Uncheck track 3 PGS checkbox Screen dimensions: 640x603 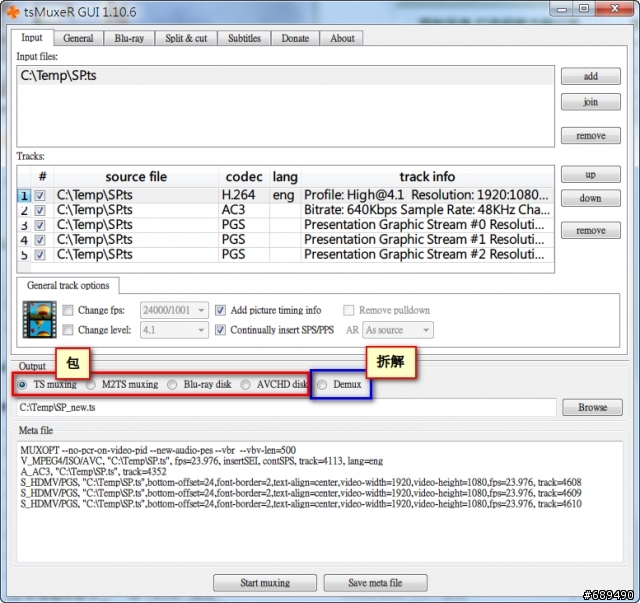[40, 225]
